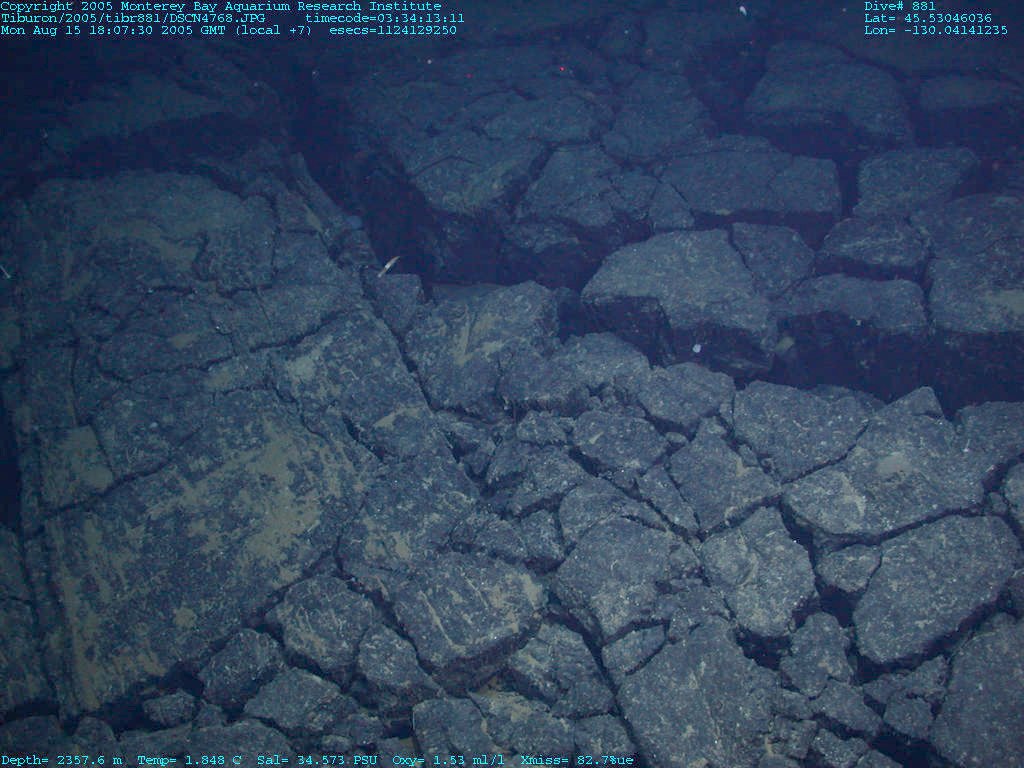Click the 'timecode=03:34:13:11' overlay value

tap(385, 18)
